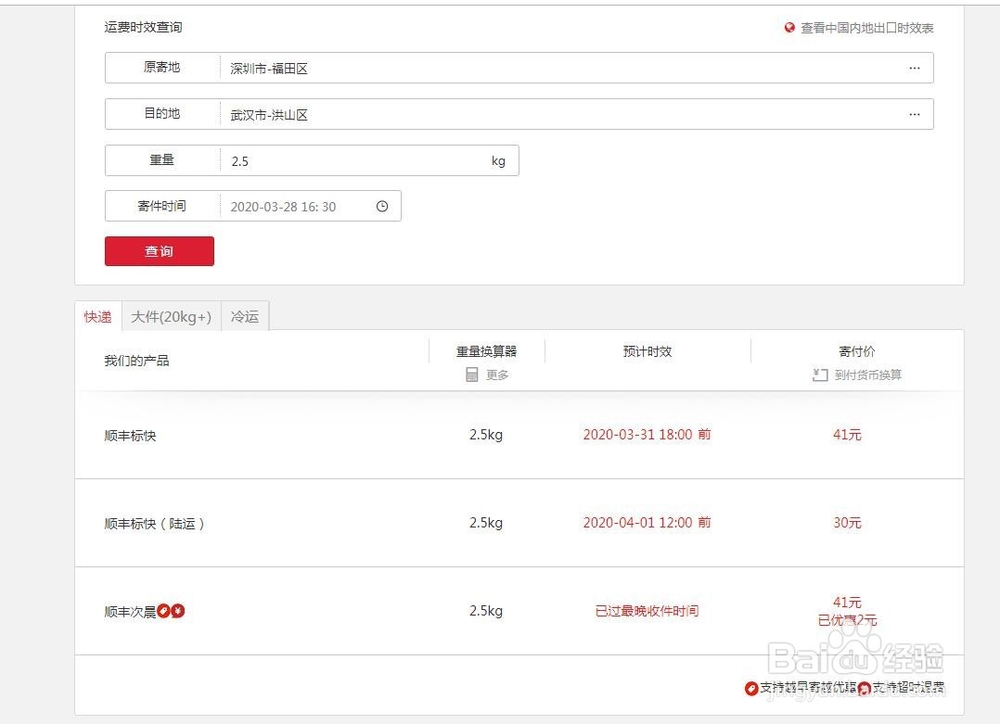Viewport: 1000px width, 724px height.
Task: Open 查看中国内地出口时效表 link
Action: [x=867, y=28]
